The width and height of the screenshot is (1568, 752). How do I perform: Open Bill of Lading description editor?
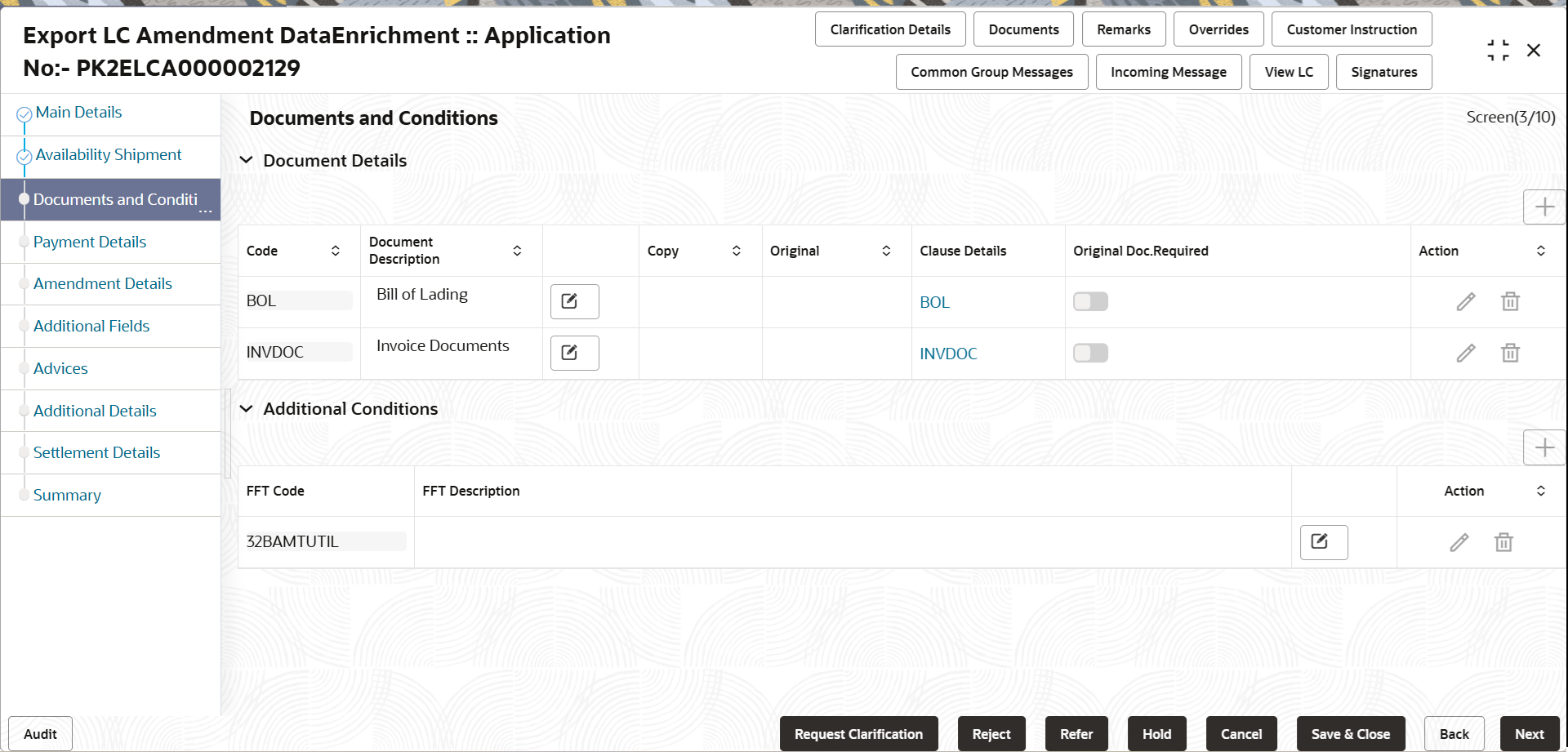[574, 301]
